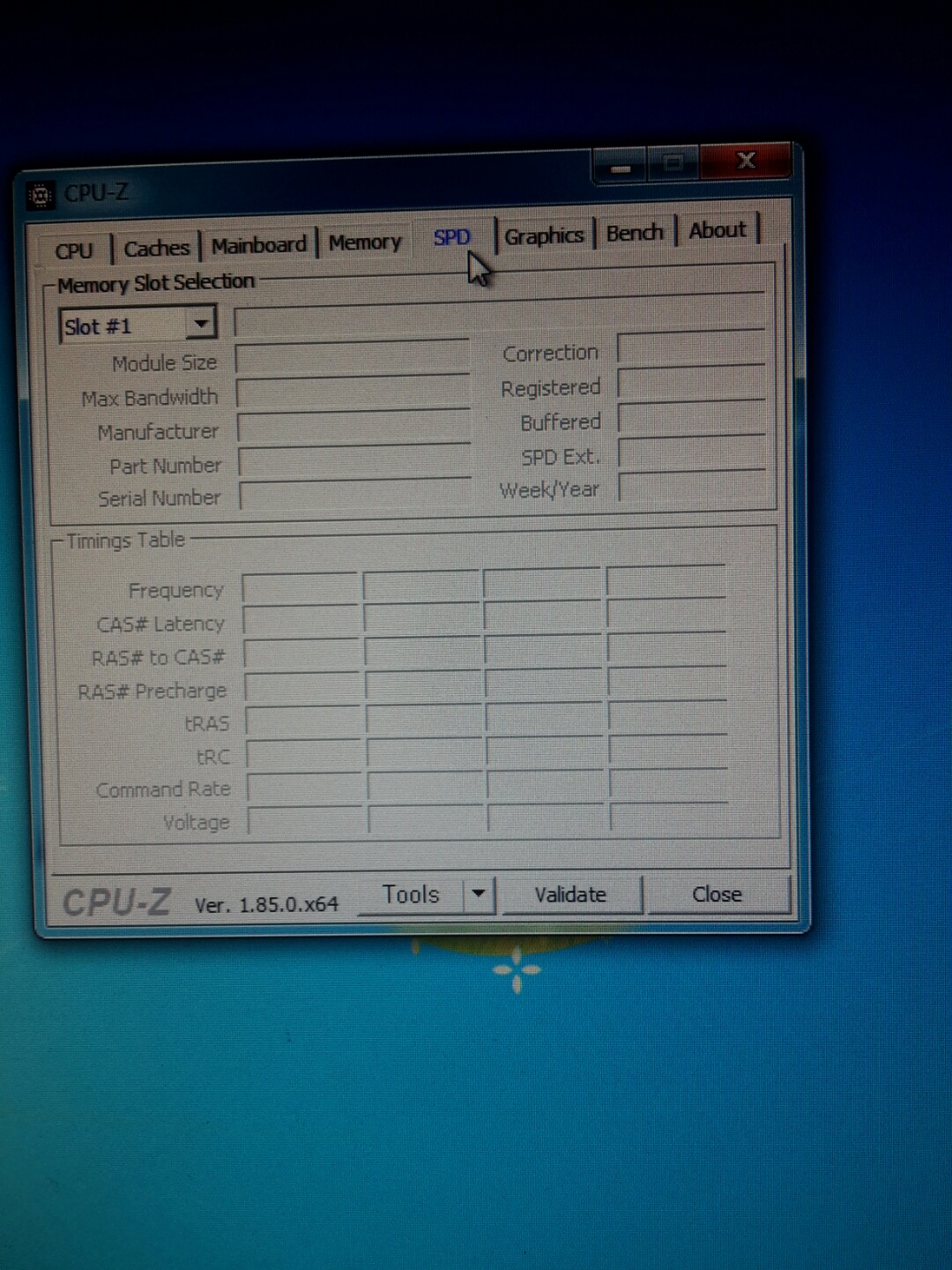The width and height of the screenshot is (952, 1270).
Task: Select the SPD tab
Action: click(x=451, y=237)
